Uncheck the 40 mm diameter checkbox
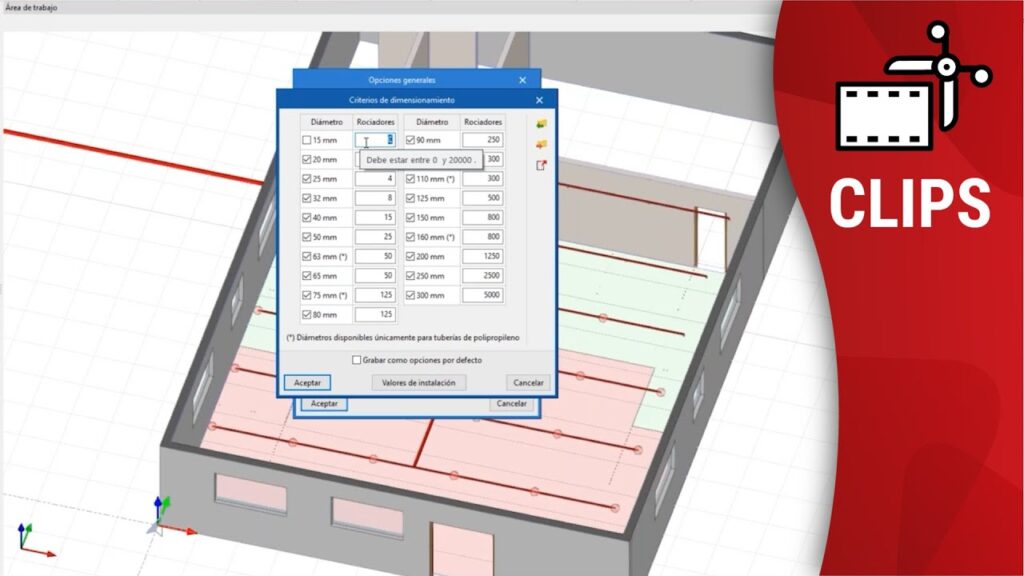The image size is (1024, 576). [x=307, y=218]
